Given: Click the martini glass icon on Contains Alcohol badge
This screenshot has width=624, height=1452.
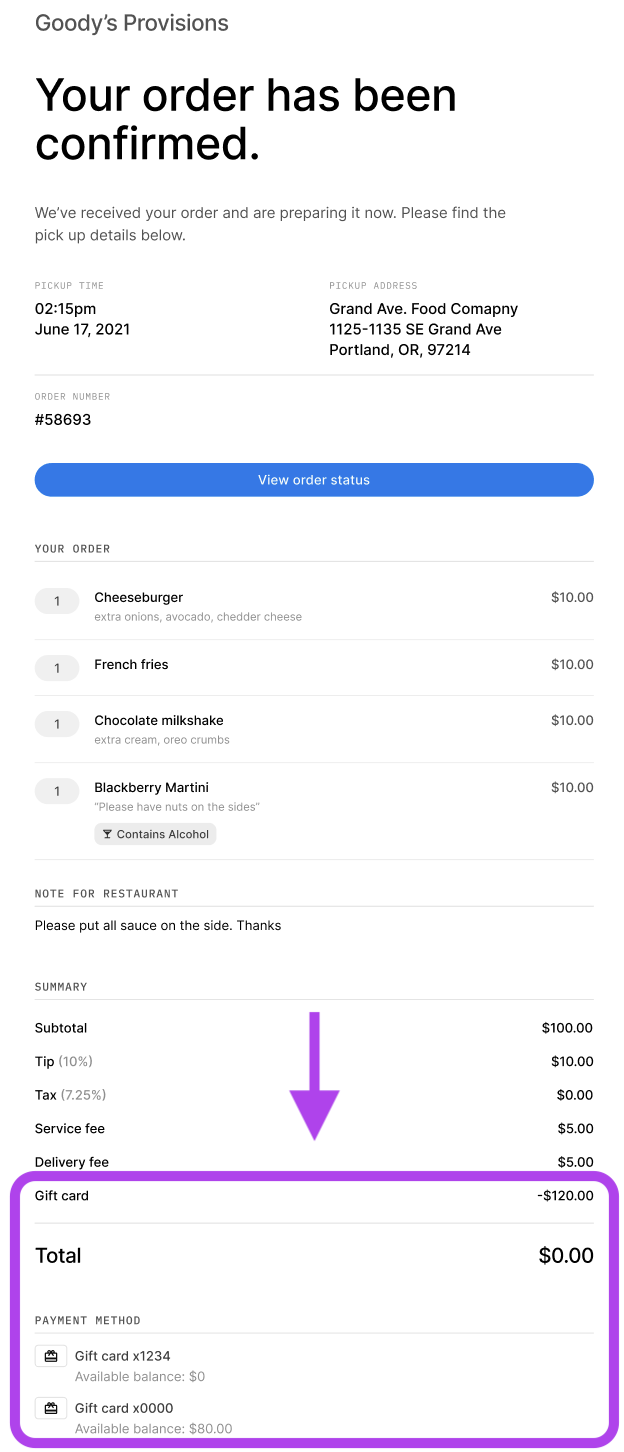Looking at the screenshot, I should [107, 833].
